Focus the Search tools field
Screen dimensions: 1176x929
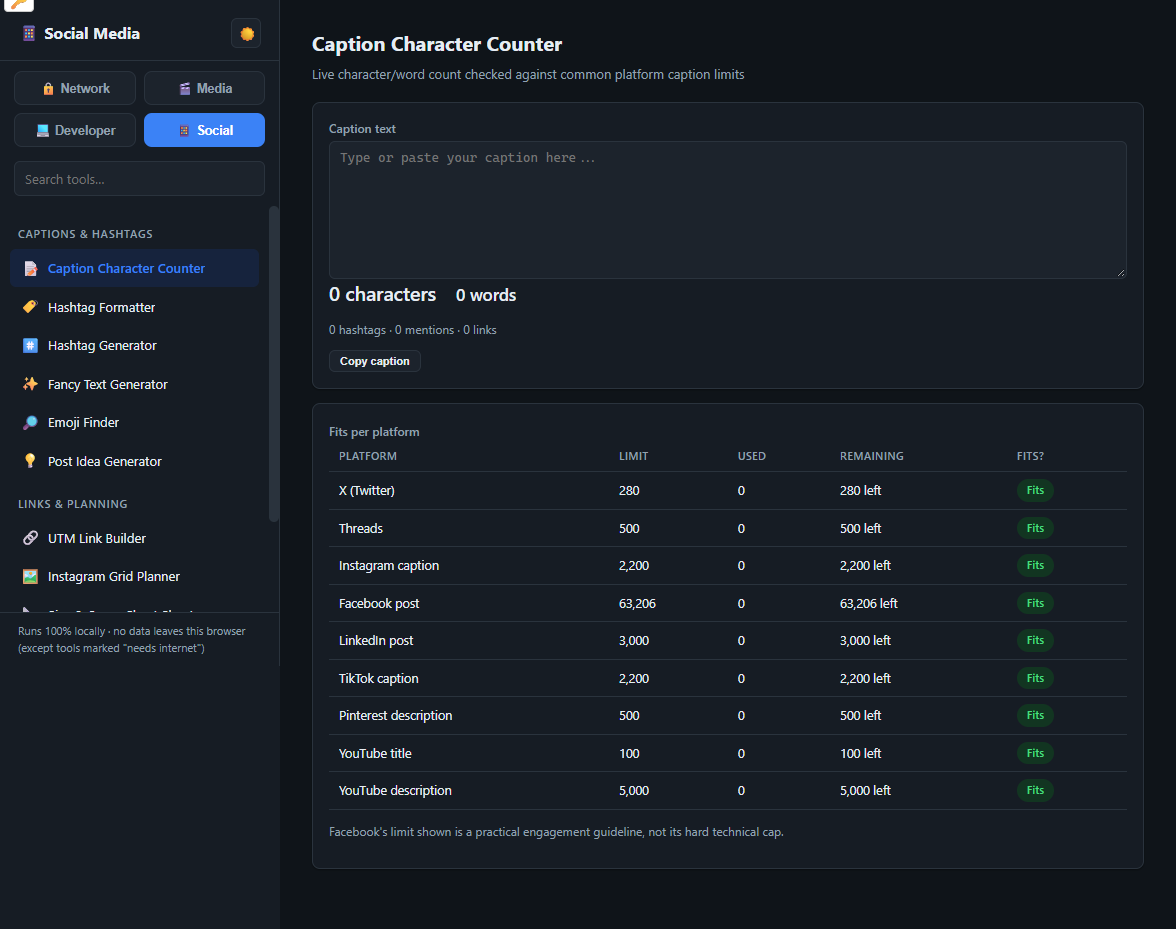point(140,179)
